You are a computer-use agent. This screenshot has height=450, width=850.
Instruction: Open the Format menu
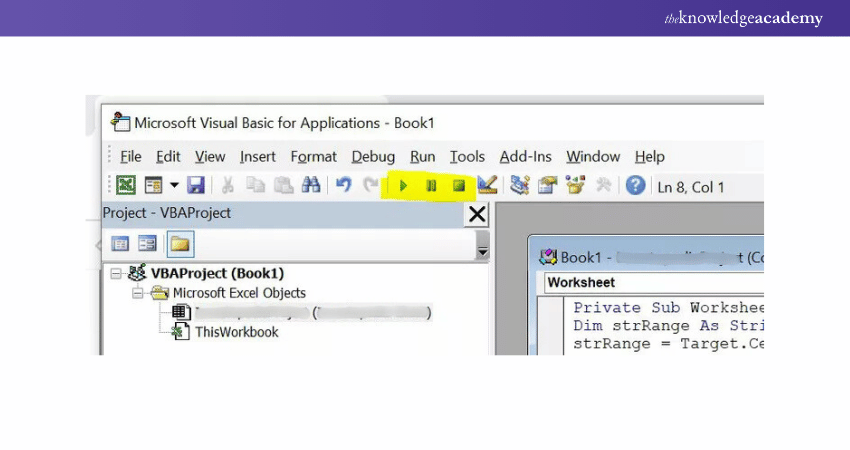click(313, 157)
